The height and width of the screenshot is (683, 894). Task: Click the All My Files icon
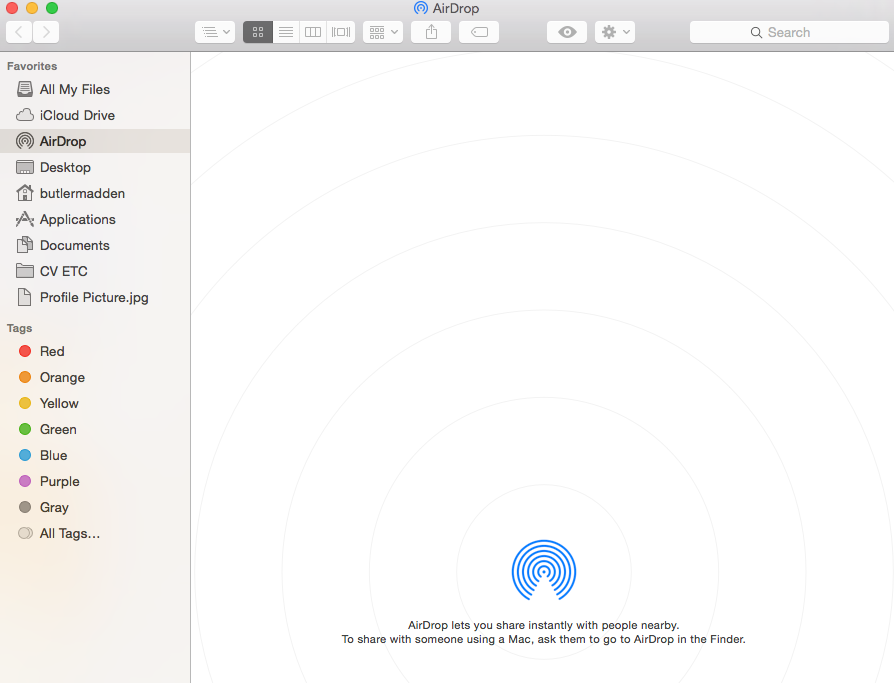click(x=25, y=89)
